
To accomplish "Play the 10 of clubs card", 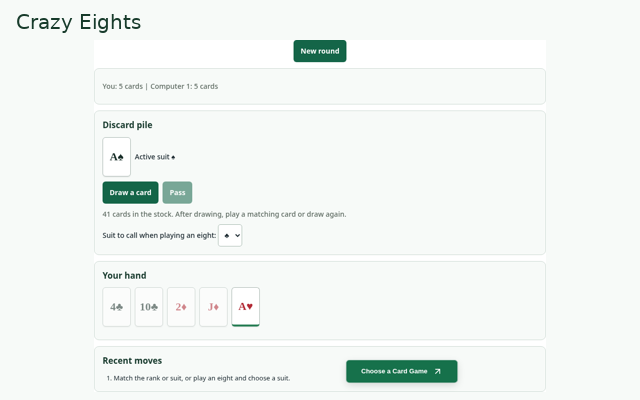I will point(149,307).
